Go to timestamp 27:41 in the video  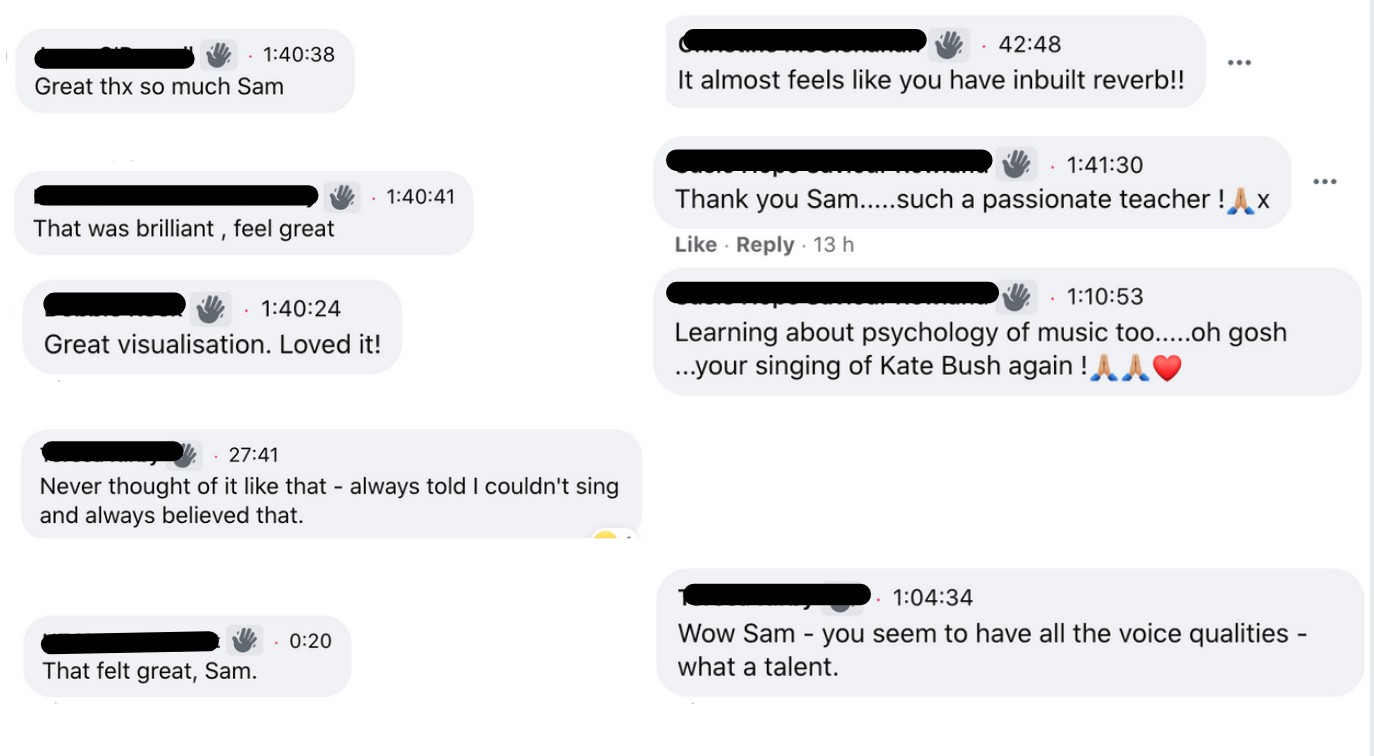[254, 455]
